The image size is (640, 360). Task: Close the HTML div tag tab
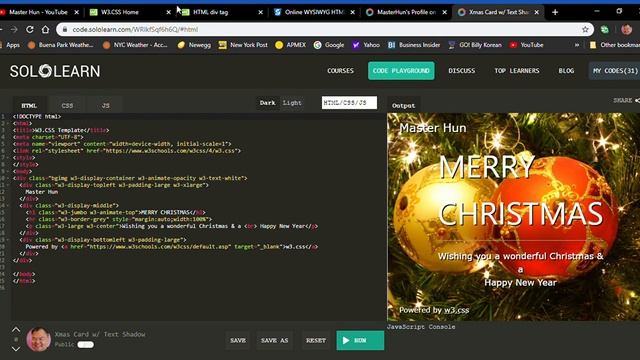pyautogui.click(x=260, y=12)
